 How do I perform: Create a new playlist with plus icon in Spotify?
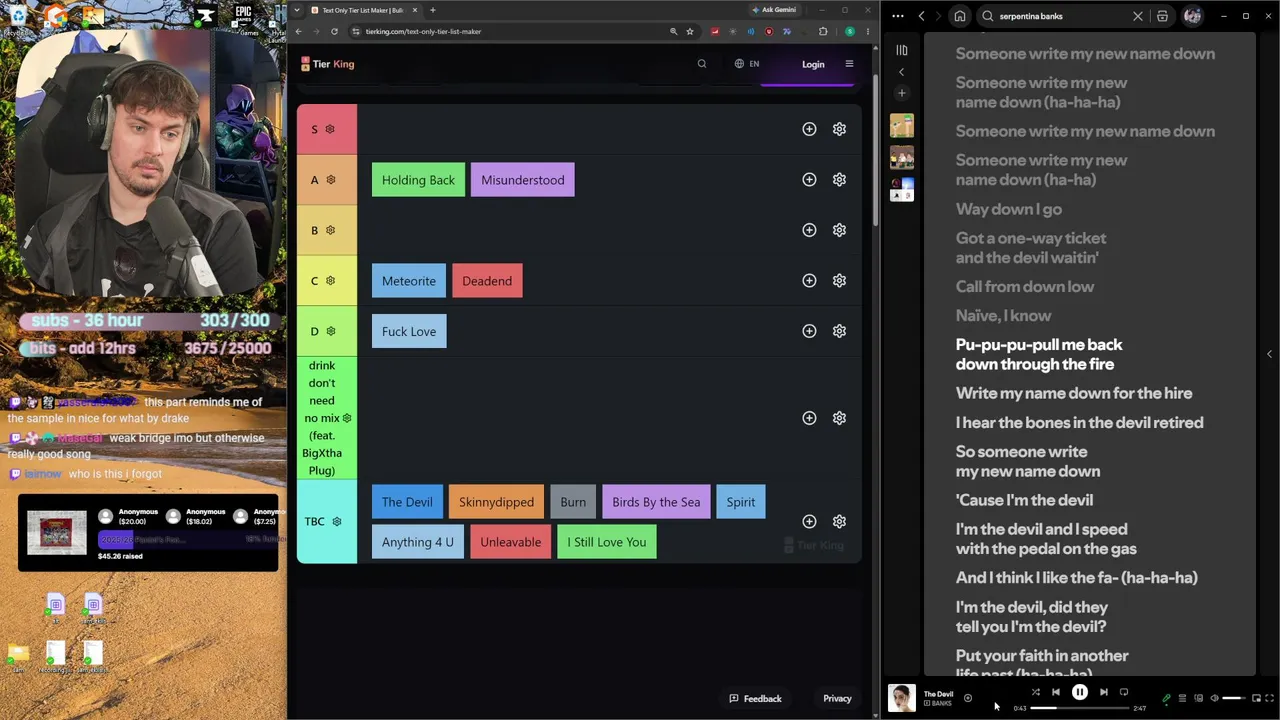[901, 93]
